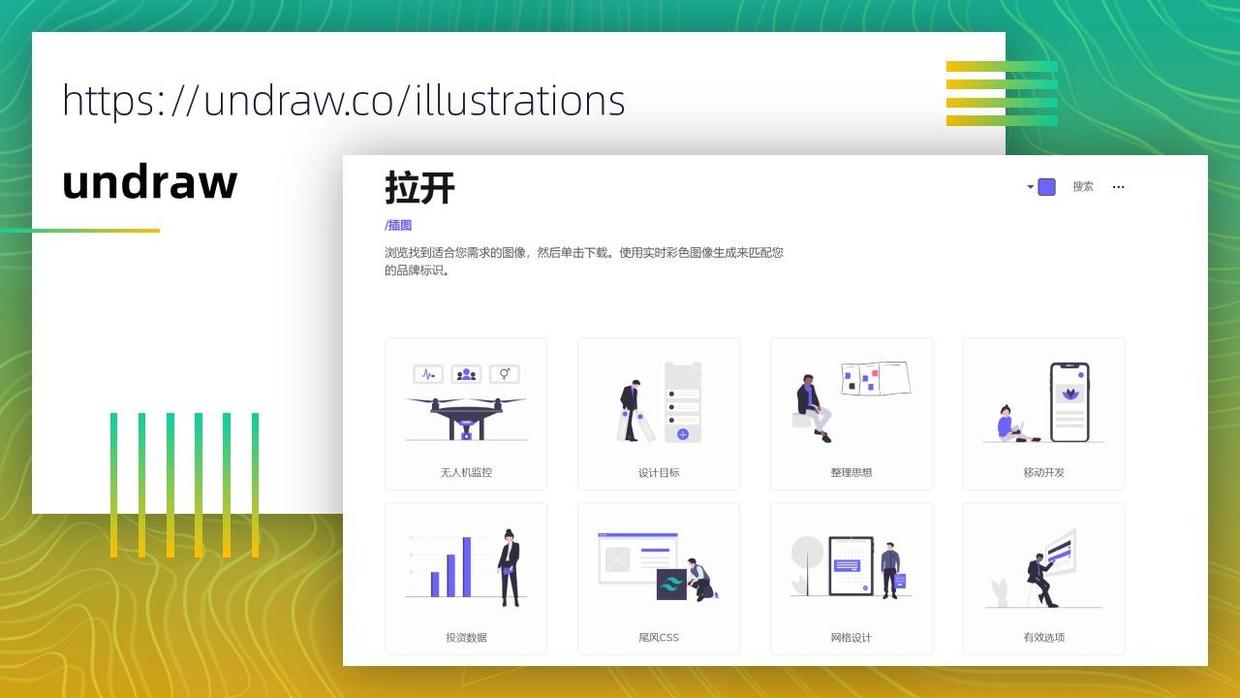The image size is (1240, 698).
Task: Expand the dropdown arrow beside the color swatch
Action: [x=1030, y=187]
